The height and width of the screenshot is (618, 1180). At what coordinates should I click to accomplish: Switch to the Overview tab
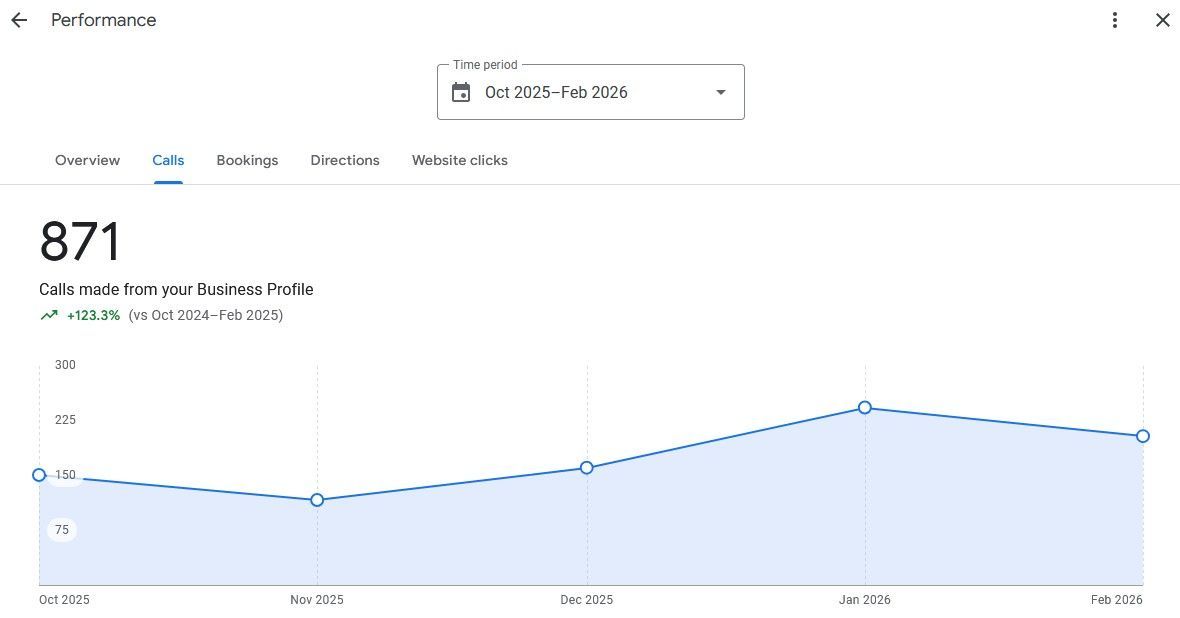87,160
